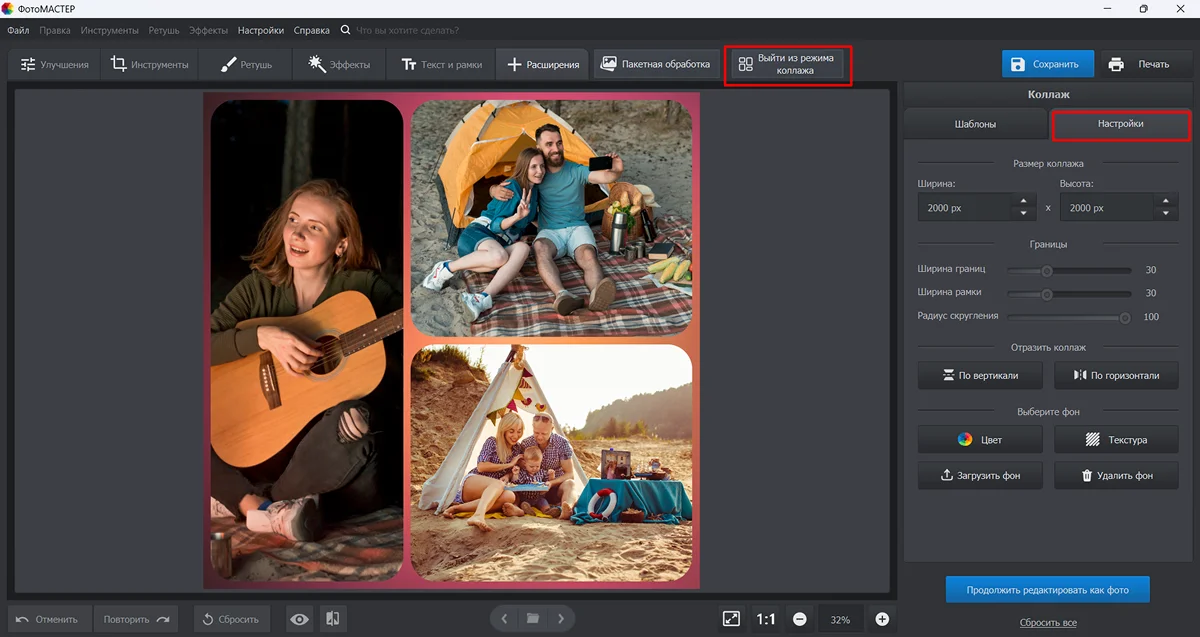Viewport: 1200px width, 637px height.
Task: Decrease collage height with down arrow
Action: 1165,214
